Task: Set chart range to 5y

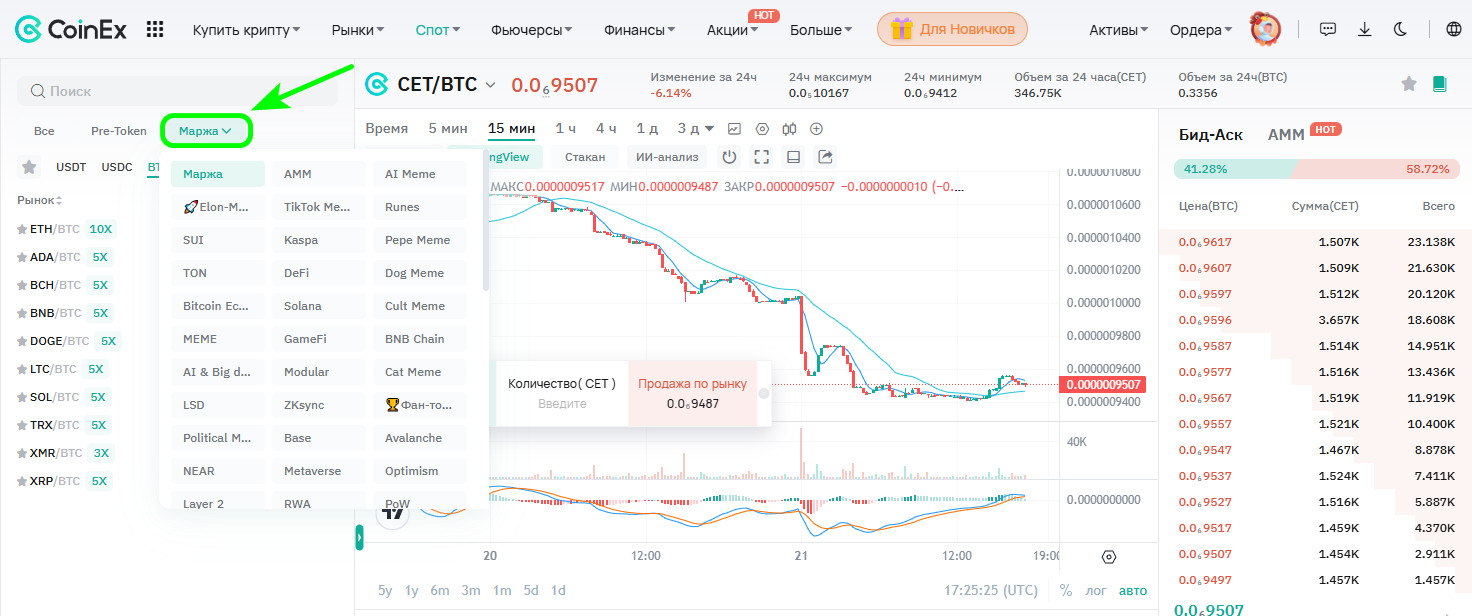Action: [x=385, y=590]
